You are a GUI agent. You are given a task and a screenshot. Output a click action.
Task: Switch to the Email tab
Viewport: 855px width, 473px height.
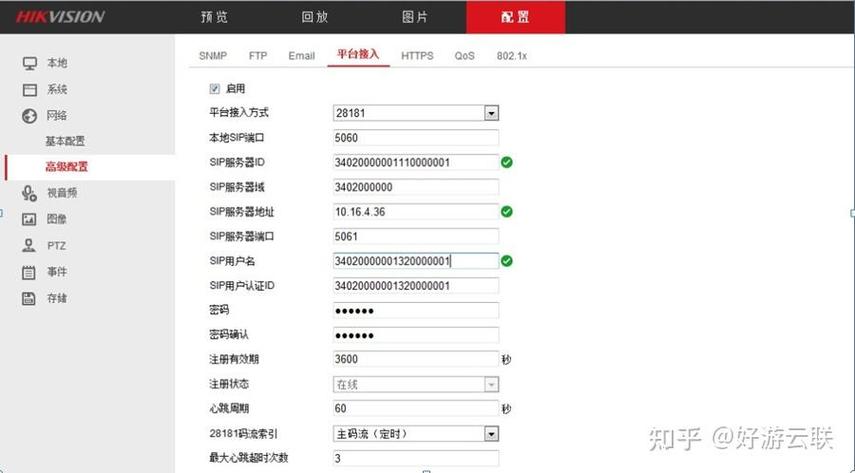pos(302,56)
